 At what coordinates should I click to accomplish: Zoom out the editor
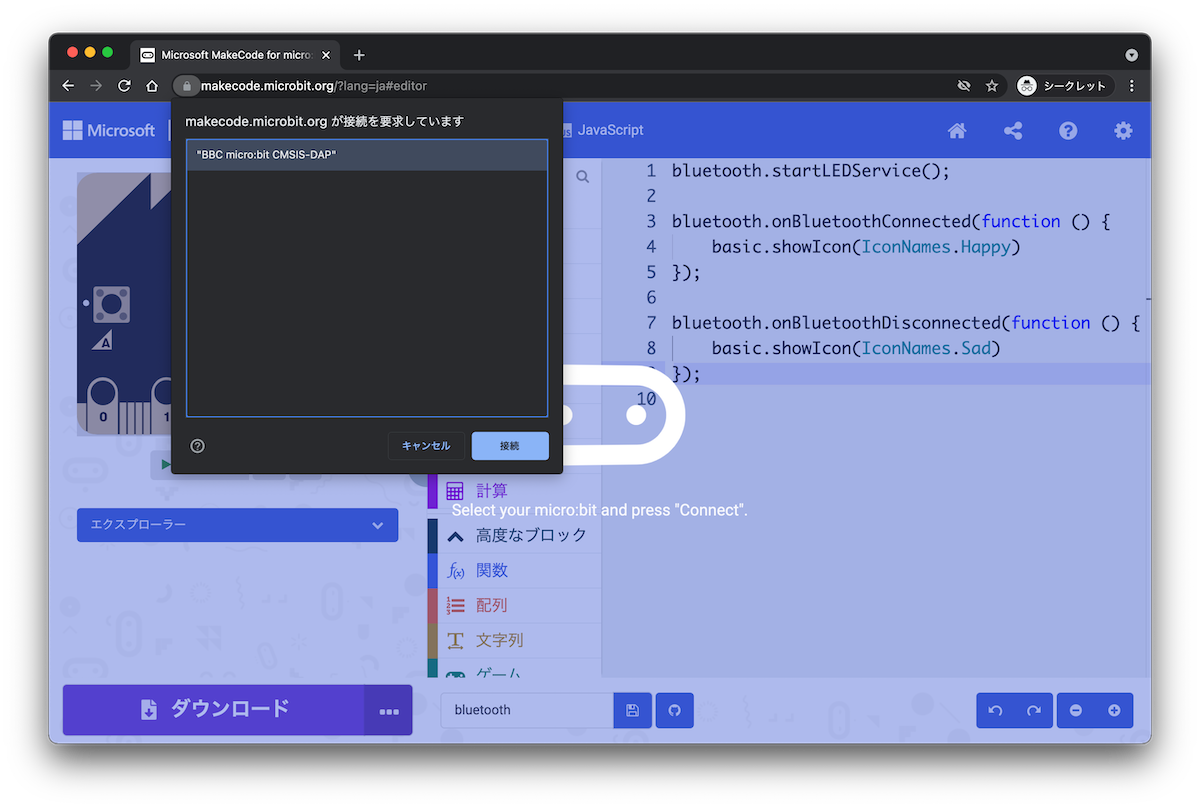pos(1076,710)
